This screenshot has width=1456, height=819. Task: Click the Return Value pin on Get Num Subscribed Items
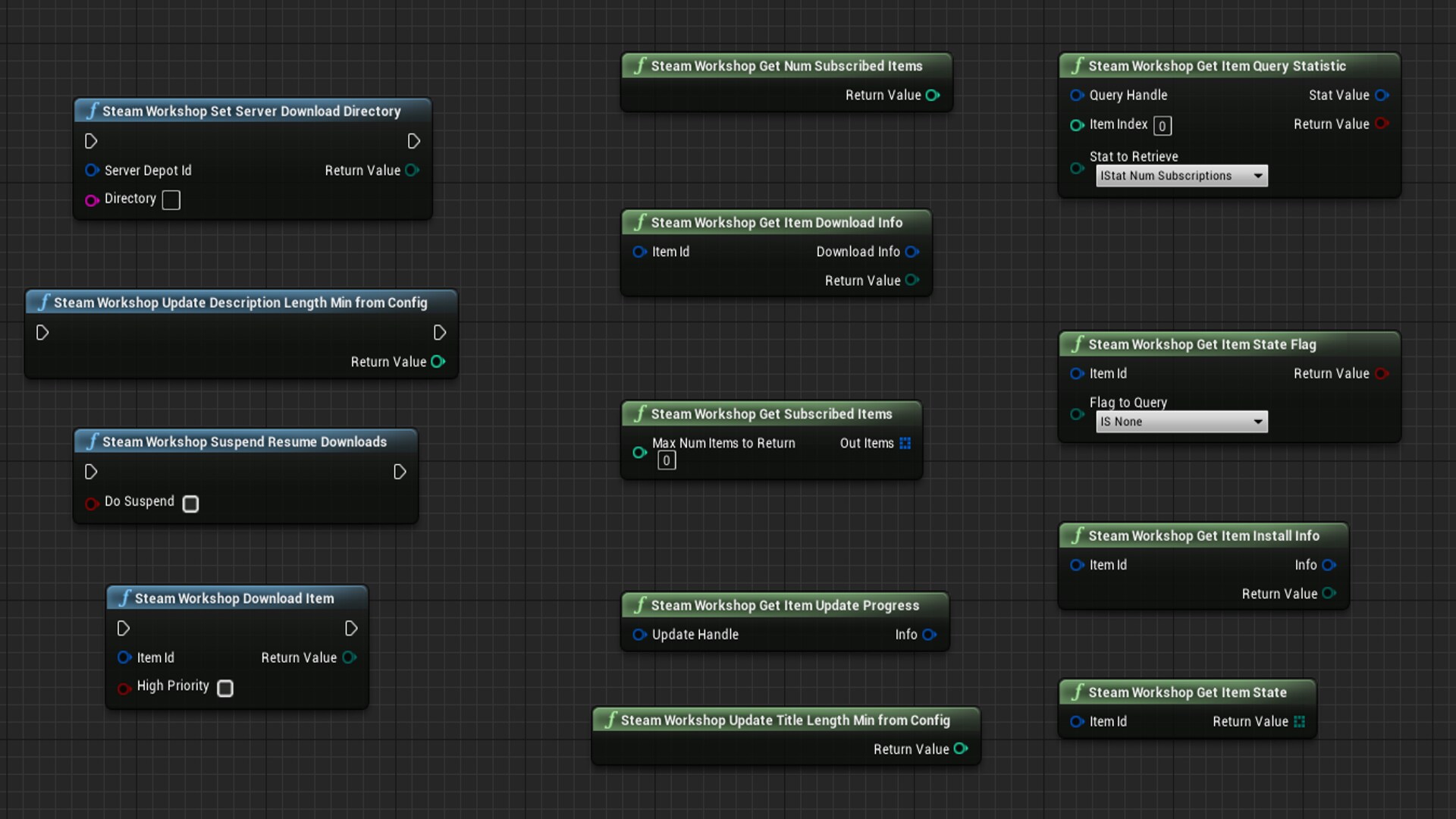[931, 95]
